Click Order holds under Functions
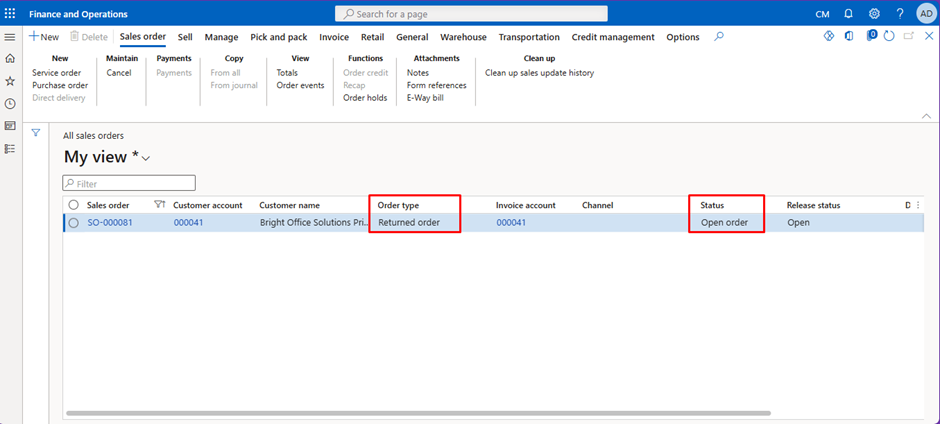Image resolution: width=940 pixels, height=424 pixels. pos(365,98)
